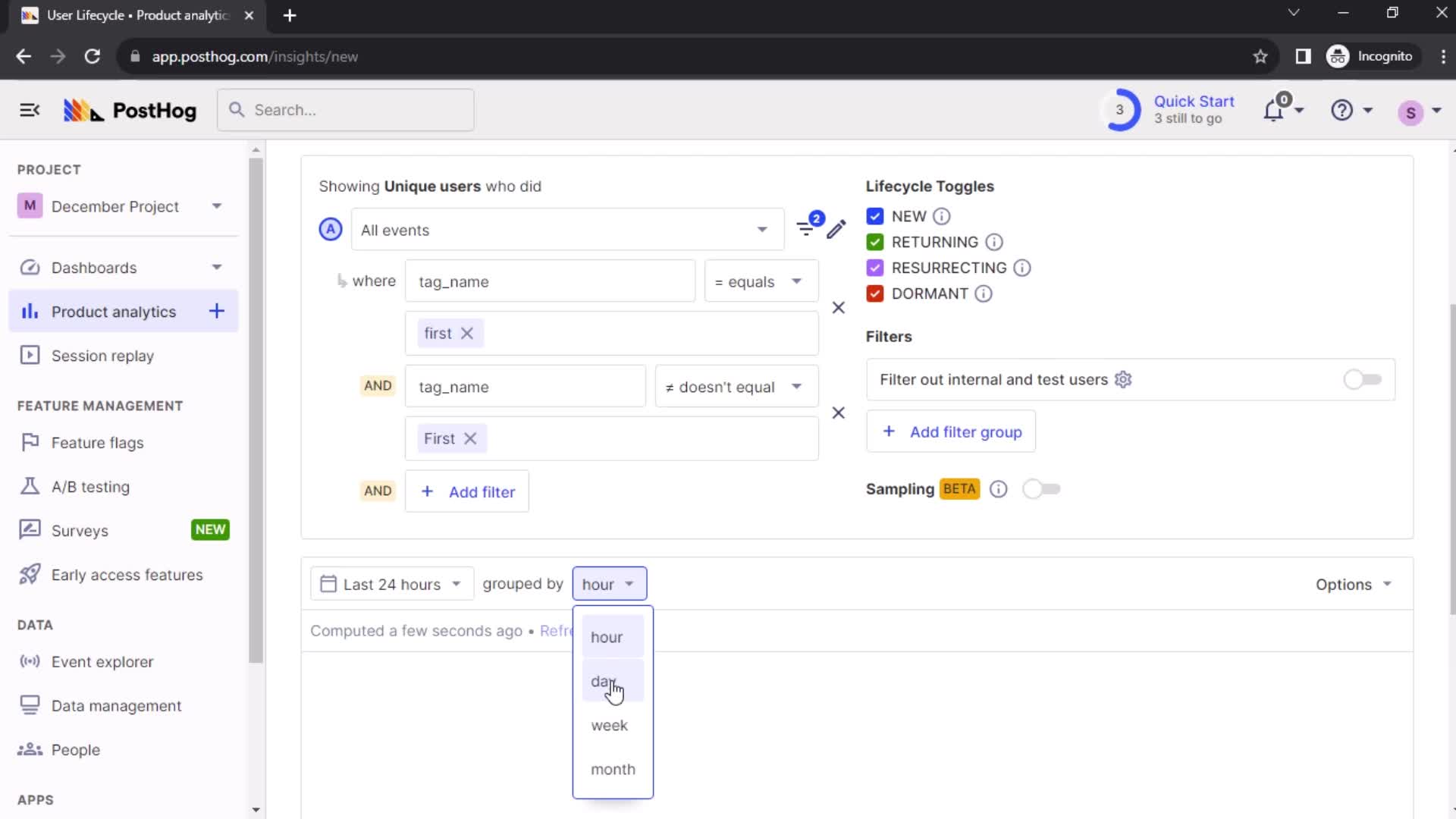Open Feature flags menu item
The image size is (1456, 819).
97,442
